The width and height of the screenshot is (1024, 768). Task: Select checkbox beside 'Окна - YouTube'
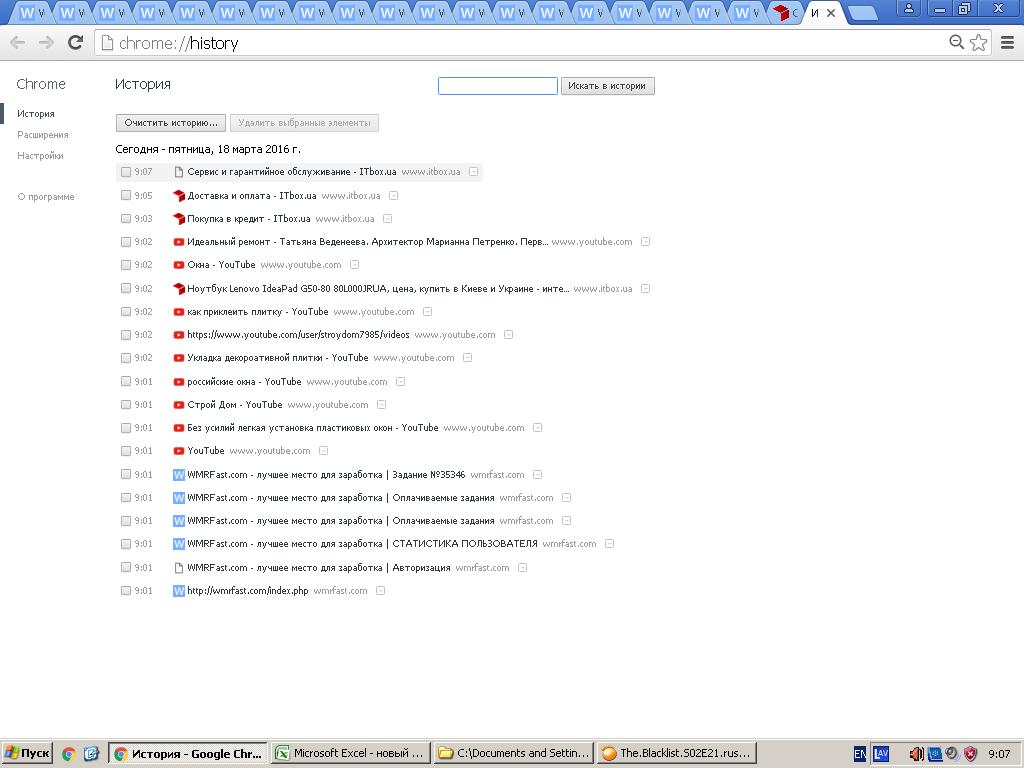coord(126,264)
